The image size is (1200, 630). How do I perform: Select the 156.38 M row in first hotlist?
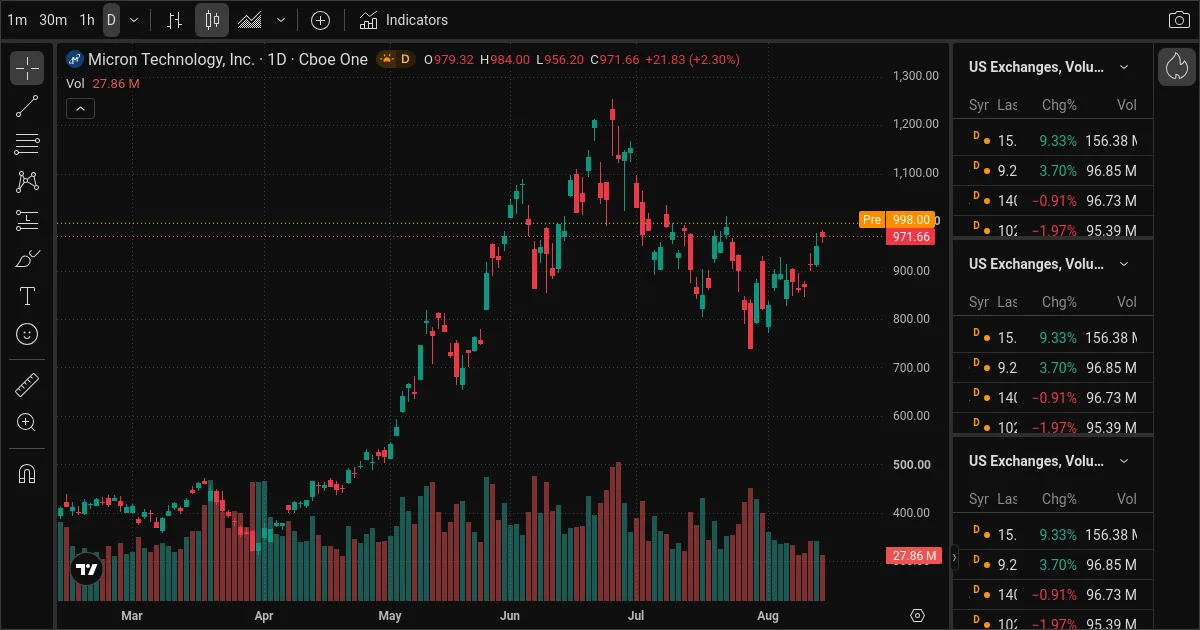pyautogui.click(x=1053, y=141)
